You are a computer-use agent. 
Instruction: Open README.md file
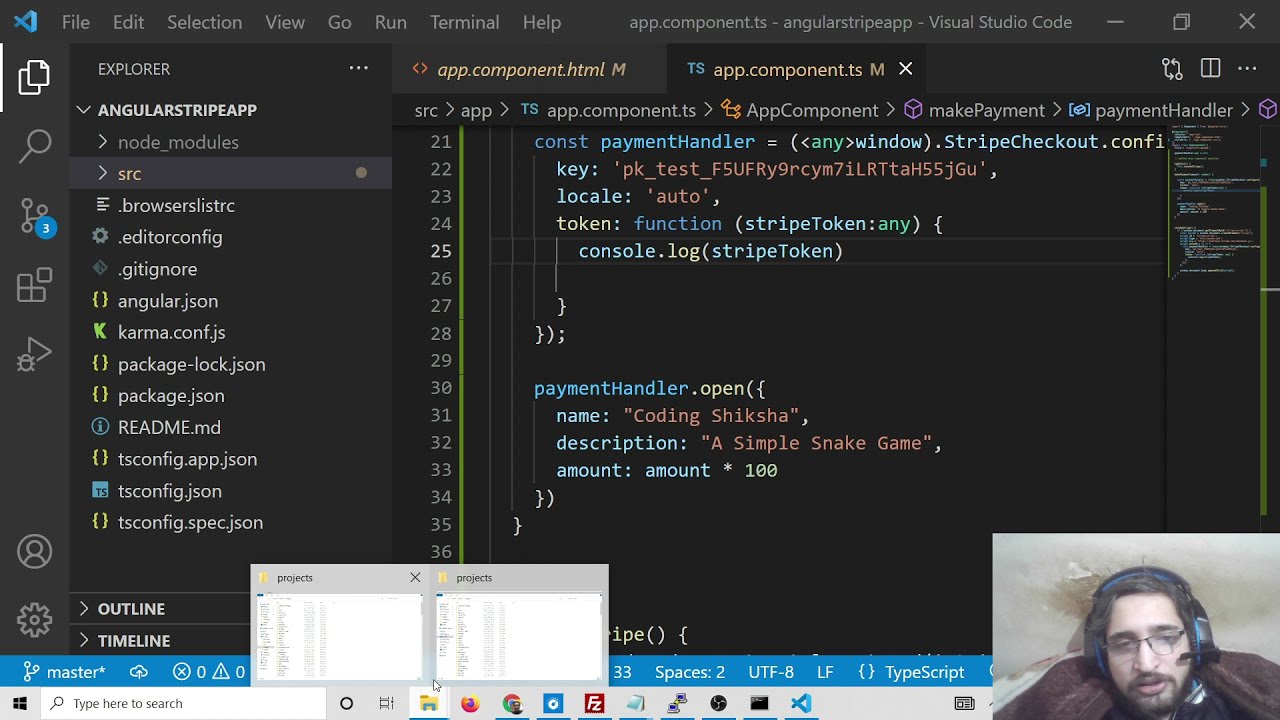(x=169, y=427)
